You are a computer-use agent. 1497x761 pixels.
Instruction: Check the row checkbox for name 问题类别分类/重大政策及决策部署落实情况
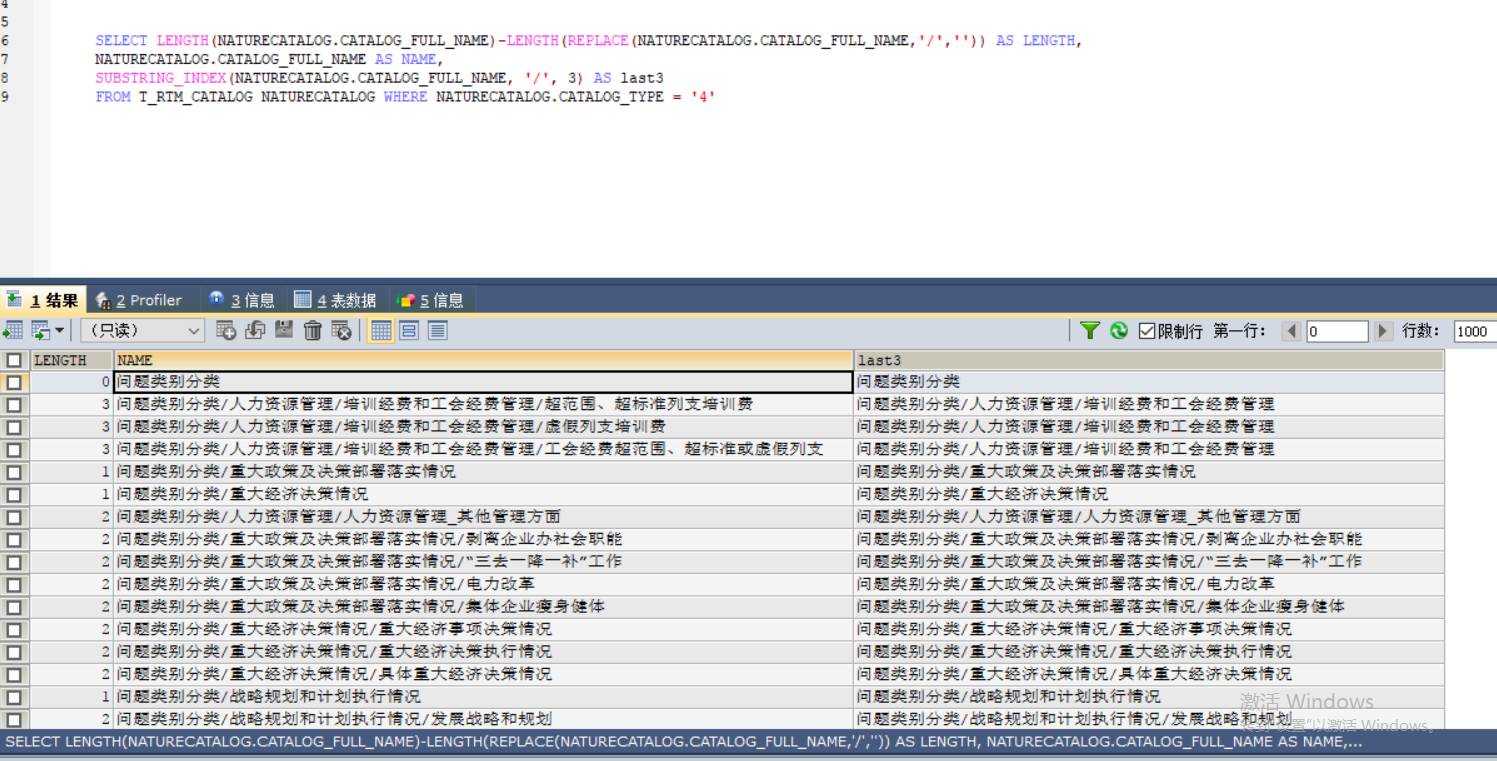coord(14,472)
